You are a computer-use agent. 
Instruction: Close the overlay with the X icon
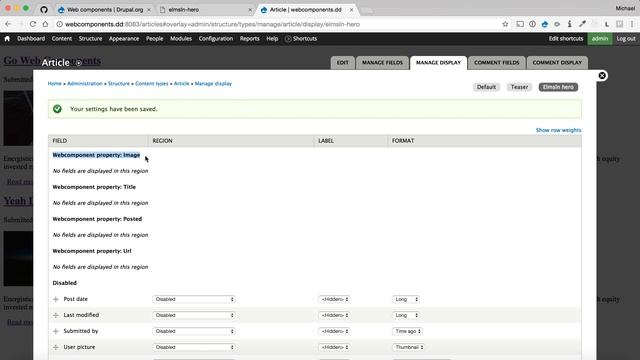point(602,76)
